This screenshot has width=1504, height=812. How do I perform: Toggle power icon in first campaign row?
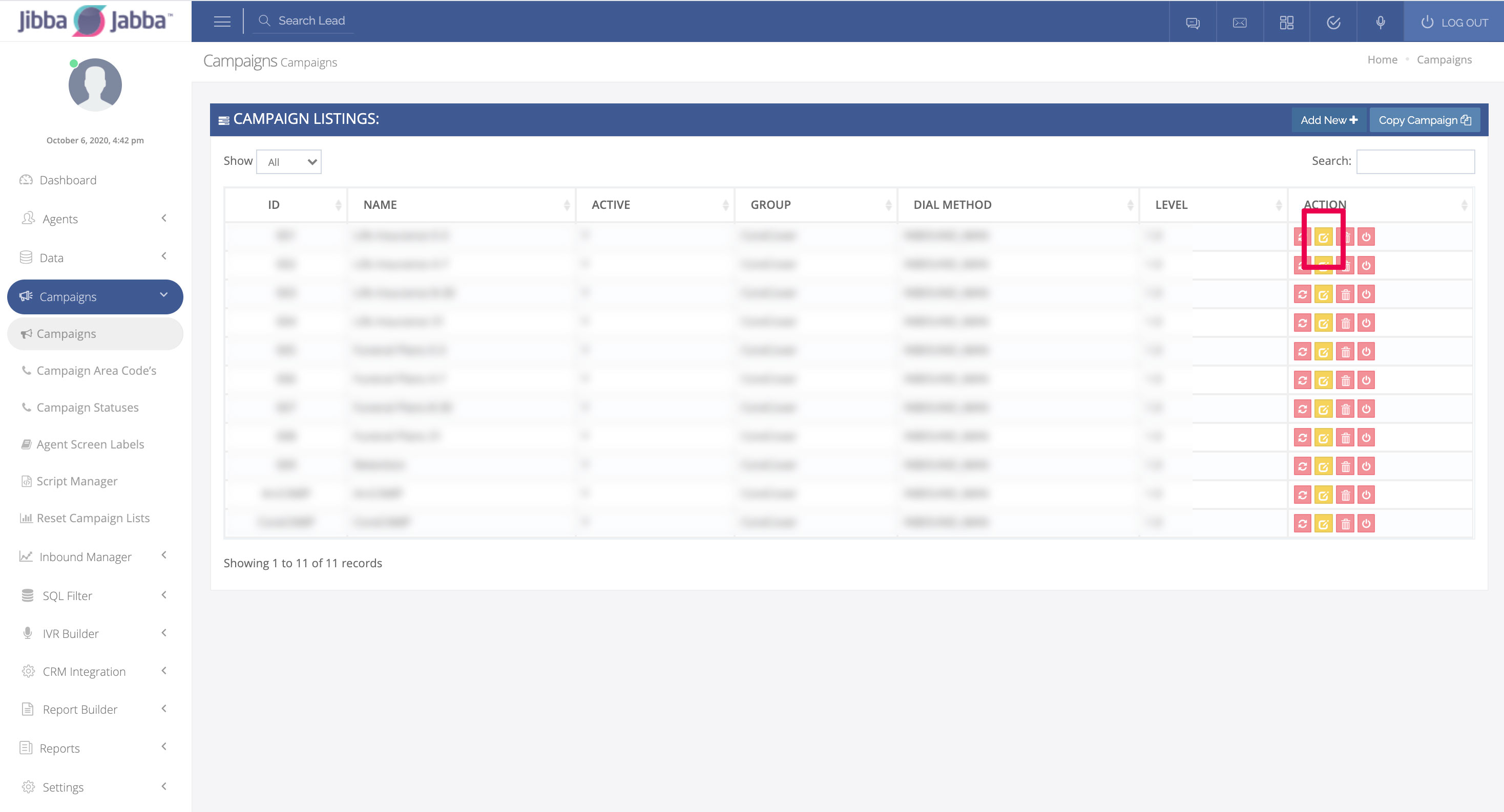1366,237
